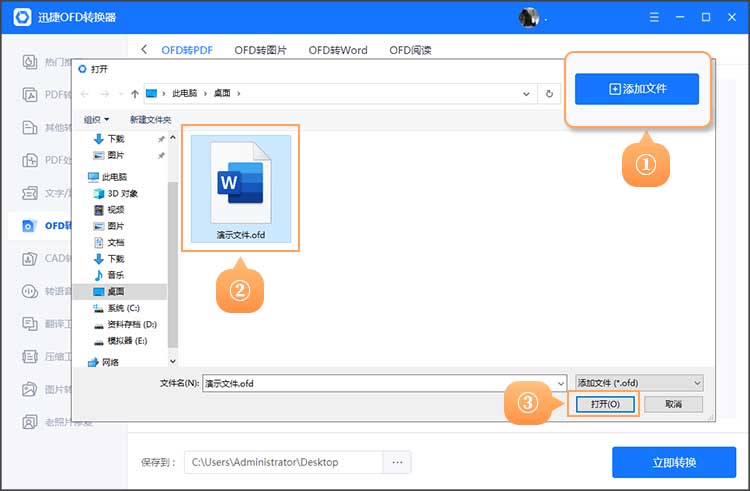Screen dimensions: 750x491
Task: Browse save folder with ellipsis button
Action: pyautogui.click(x=397, y=462)
